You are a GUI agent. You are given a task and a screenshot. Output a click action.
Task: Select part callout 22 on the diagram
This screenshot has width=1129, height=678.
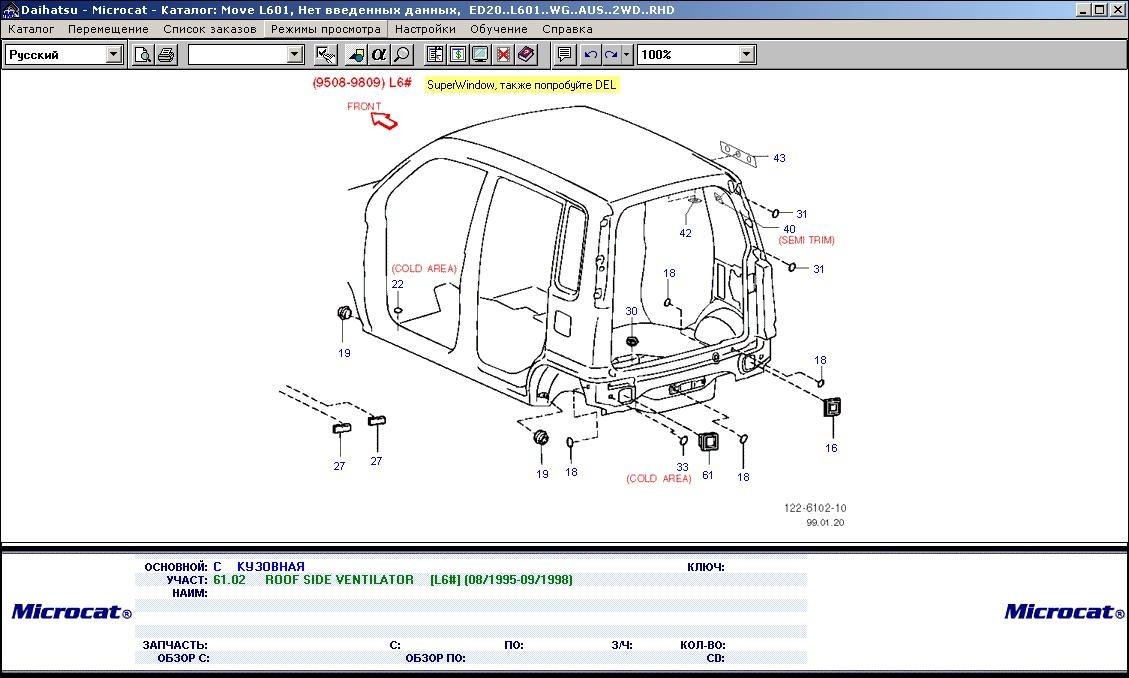click(x=397, y=284)
